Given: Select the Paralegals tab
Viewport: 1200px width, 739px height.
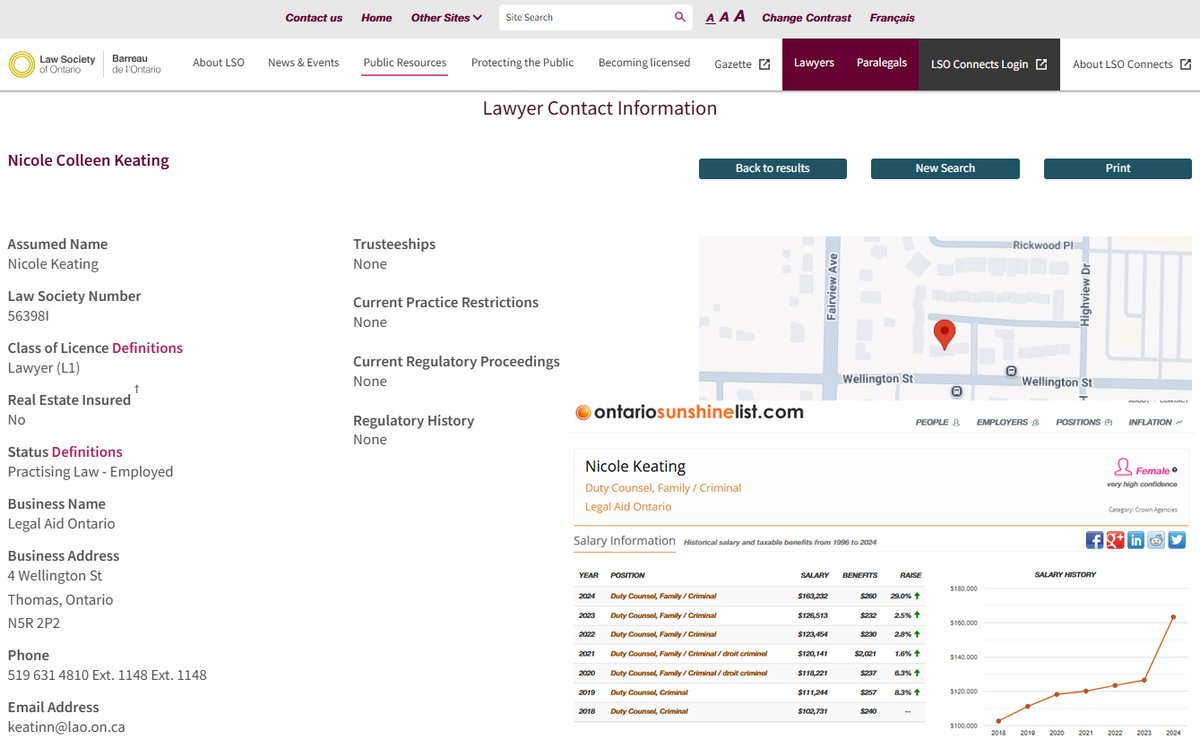Looking at the screenshot, I should click(x=881, y=62).
